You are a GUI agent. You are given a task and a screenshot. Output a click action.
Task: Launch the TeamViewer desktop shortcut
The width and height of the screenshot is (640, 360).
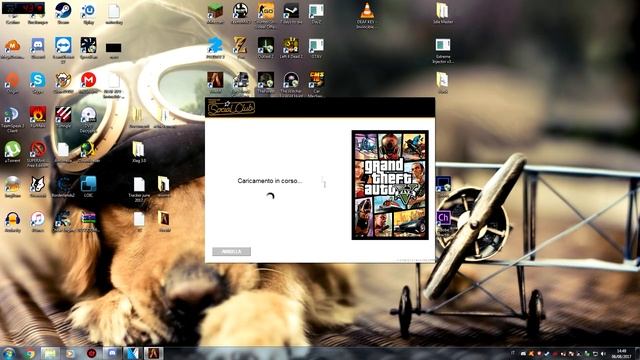point(63,49)
